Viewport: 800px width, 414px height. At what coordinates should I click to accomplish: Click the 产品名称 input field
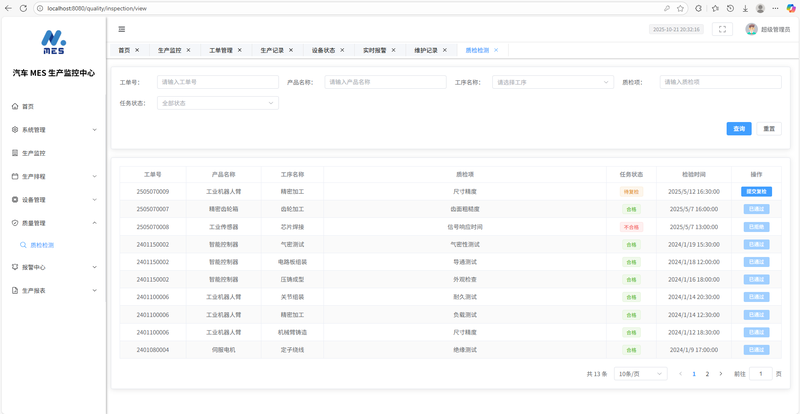(x=385, y=82)
